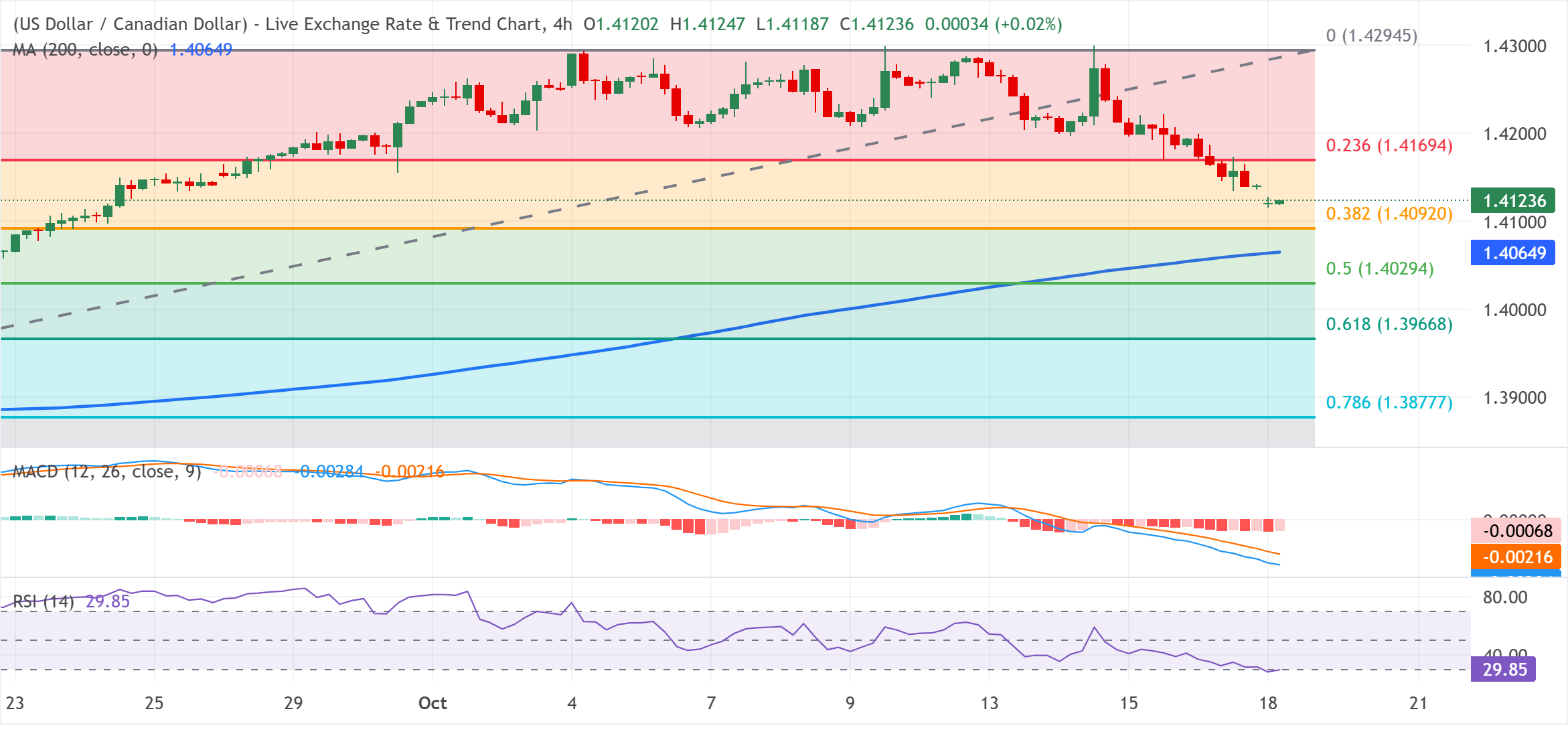Viewport: 1568px width, 742px height.
Task: Select the 0.5 (1.40294) Fibonacci label
Action: click(1380, 269)
